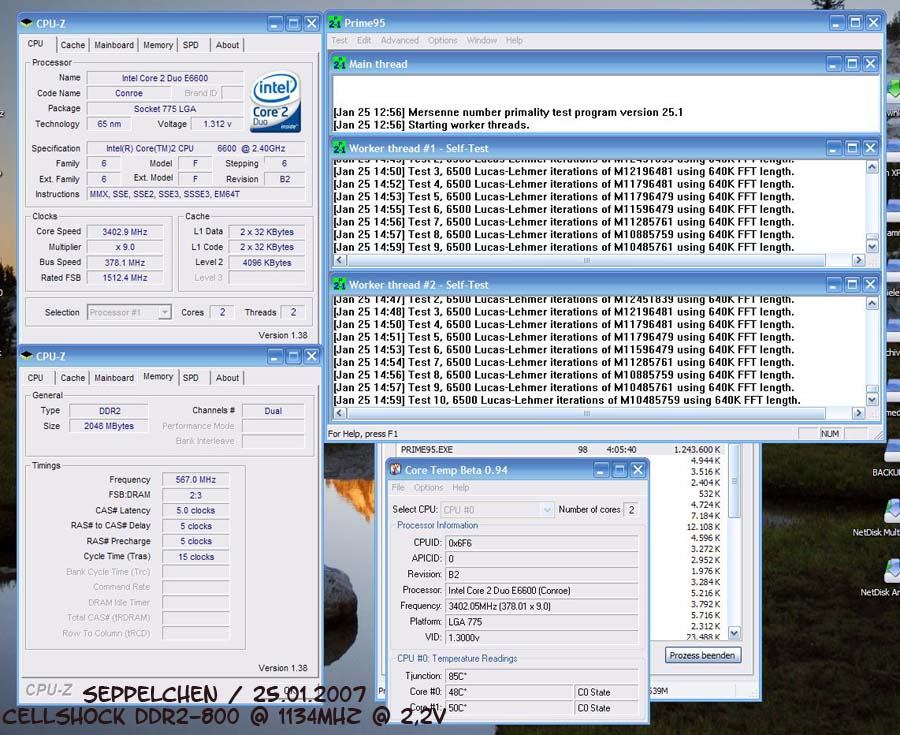Click the Core #0 temperature '48C'

[x=509, y=692]
